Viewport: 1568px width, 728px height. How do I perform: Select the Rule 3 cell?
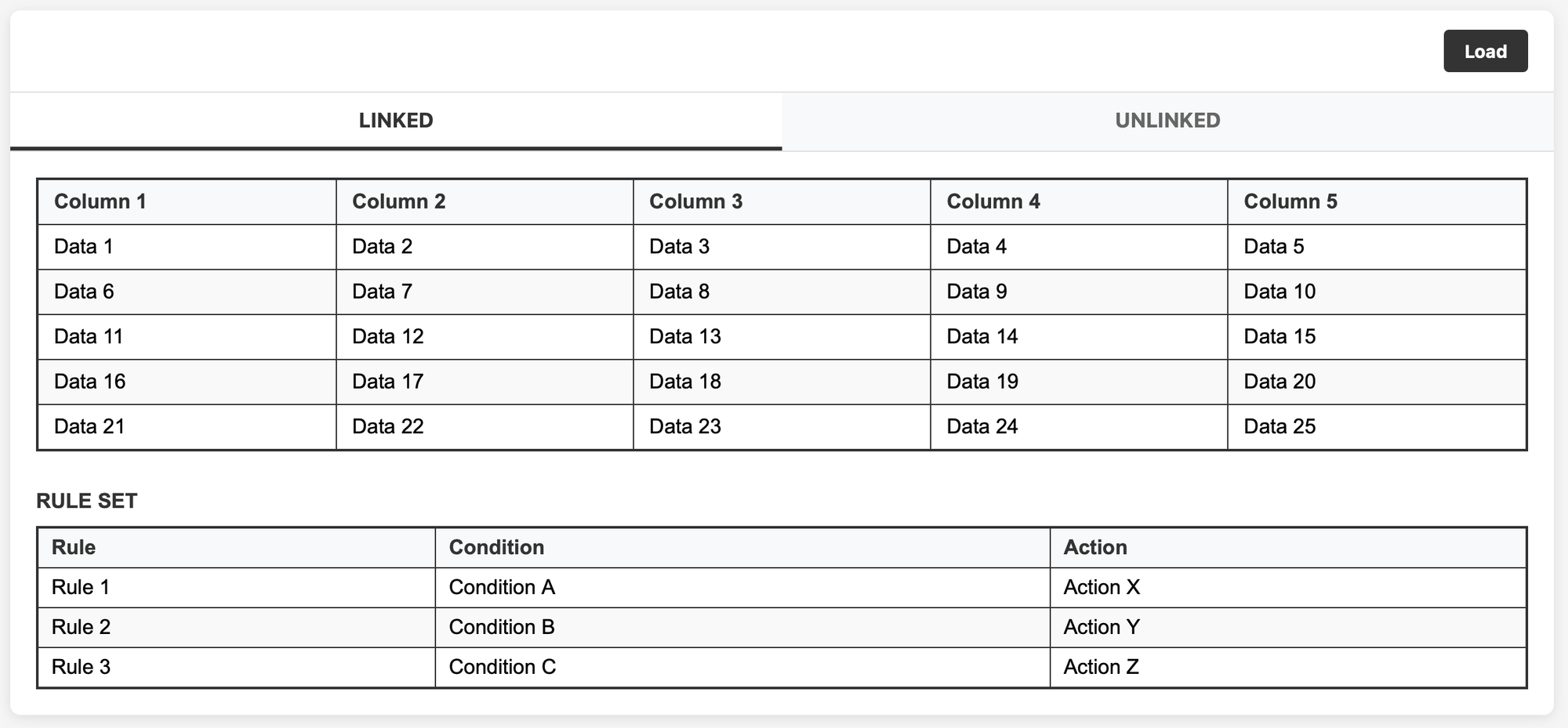point(237,668)
